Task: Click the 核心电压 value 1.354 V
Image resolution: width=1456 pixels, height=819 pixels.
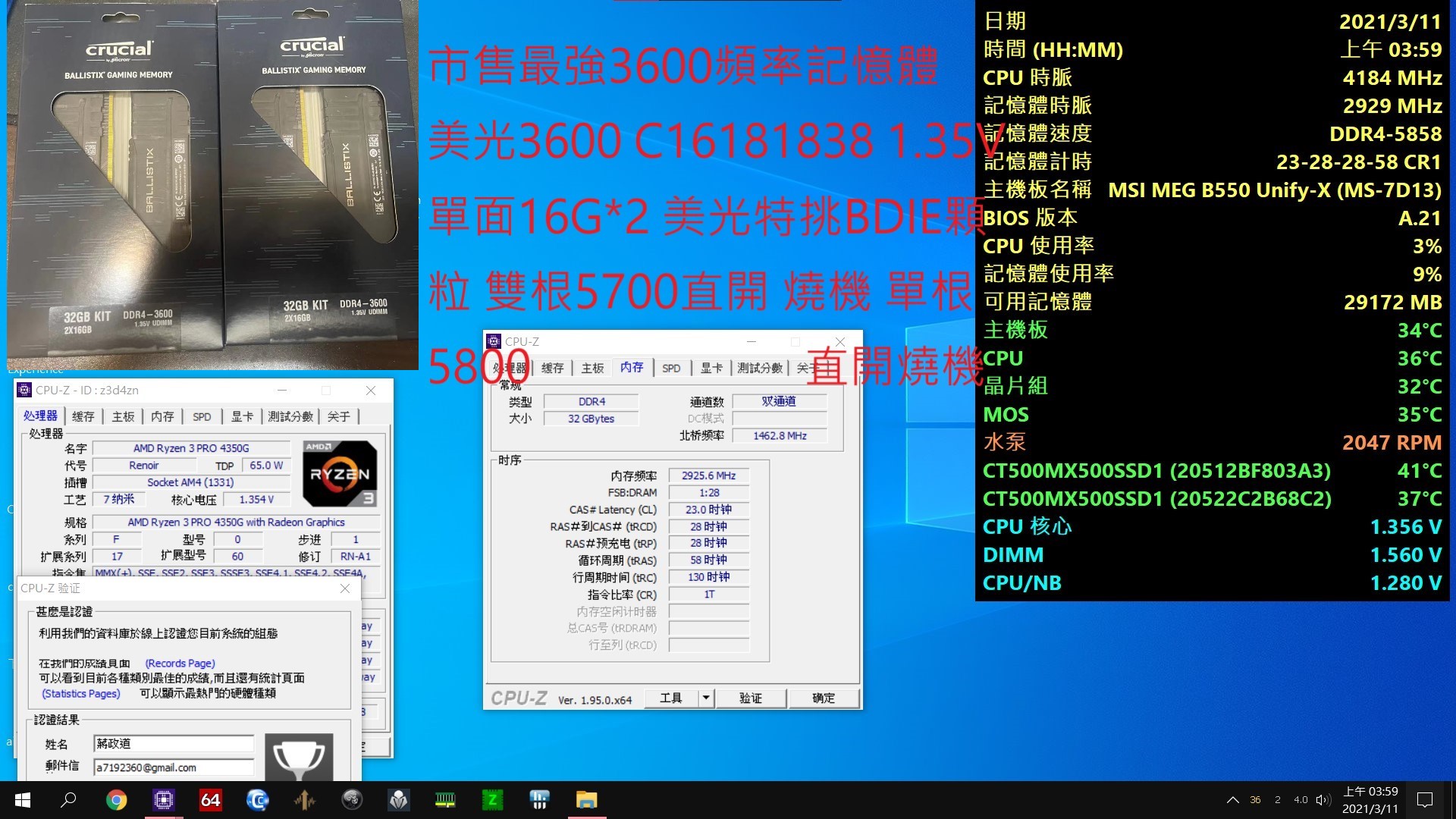Action: [256, 499]
